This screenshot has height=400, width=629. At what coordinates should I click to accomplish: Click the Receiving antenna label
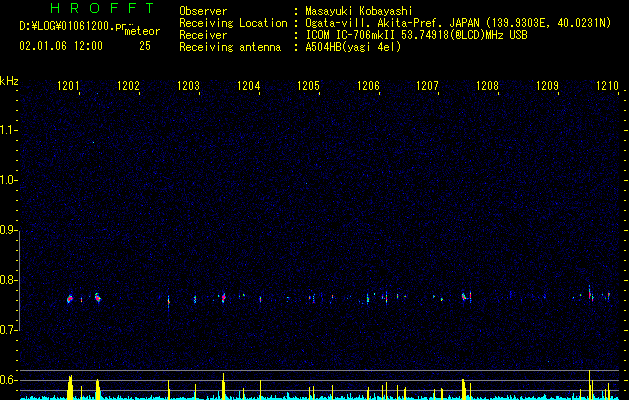click(230, 47)
